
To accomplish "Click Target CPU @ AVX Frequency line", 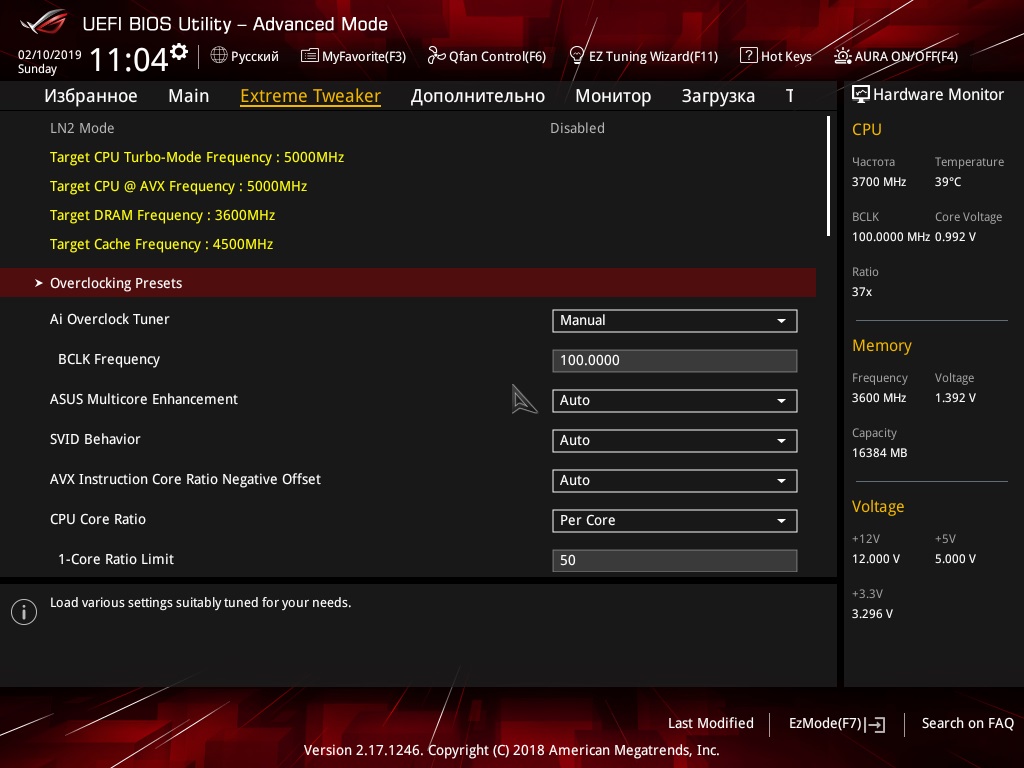I will [x=178, y=186].
